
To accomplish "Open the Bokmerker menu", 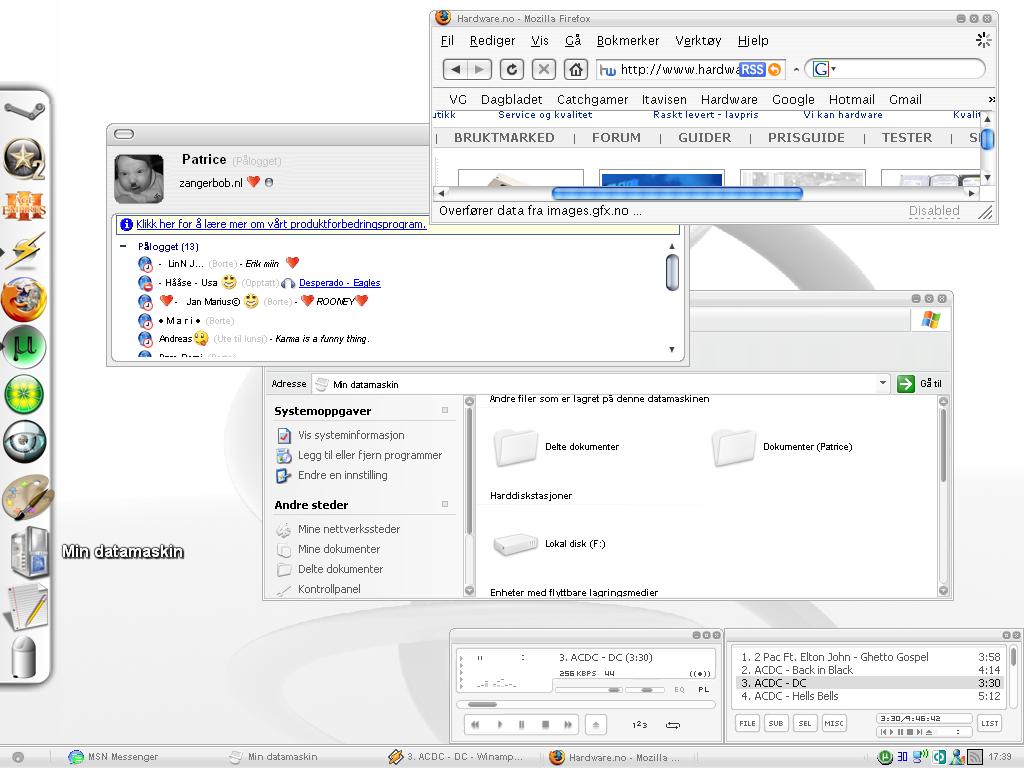I will 628,40.
